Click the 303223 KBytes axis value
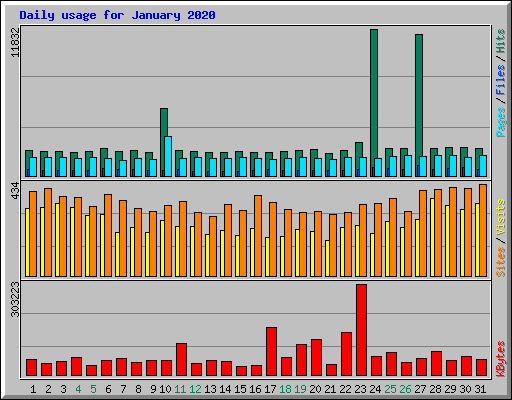The image size is (512, 400). [x=15, y=299]
